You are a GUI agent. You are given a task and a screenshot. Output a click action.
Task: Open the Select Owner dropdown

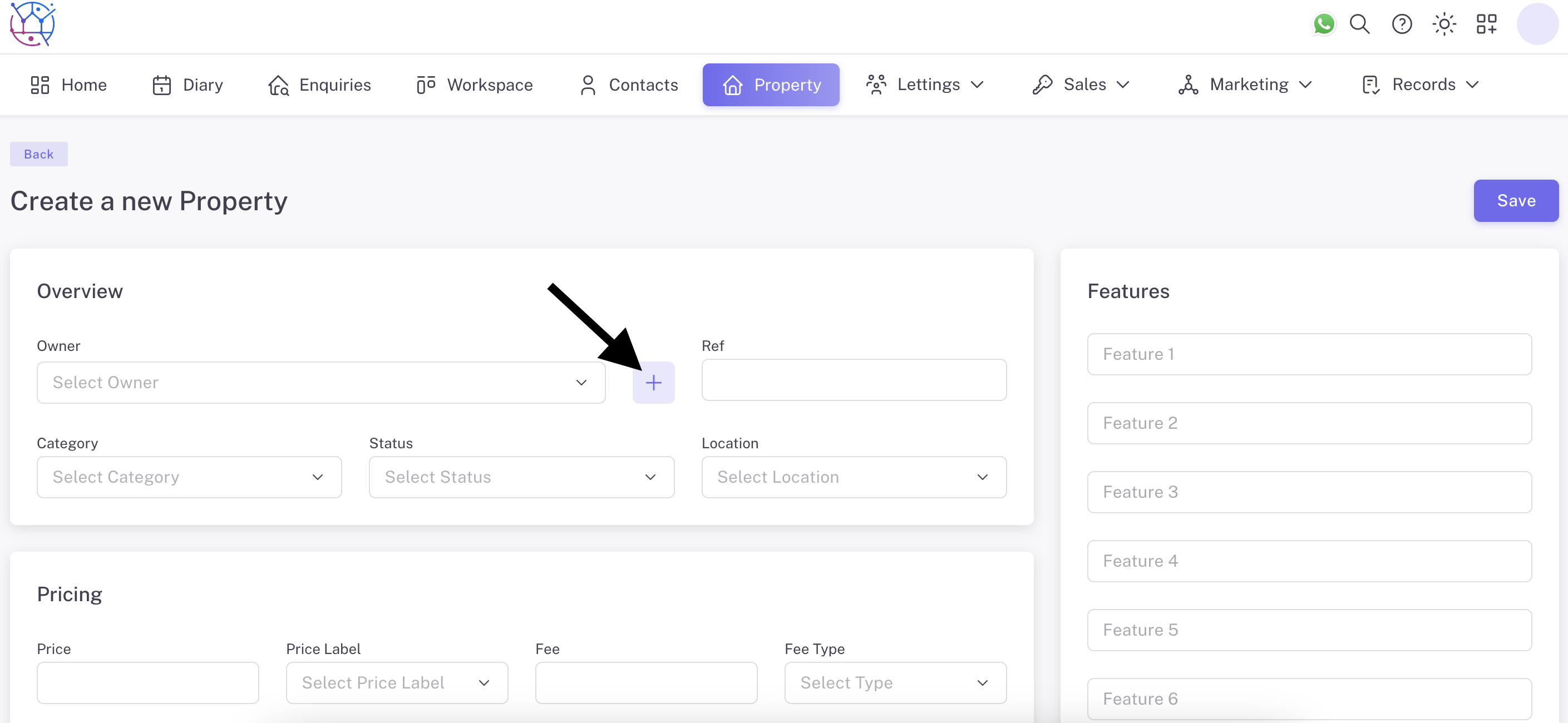pos(321,383)
